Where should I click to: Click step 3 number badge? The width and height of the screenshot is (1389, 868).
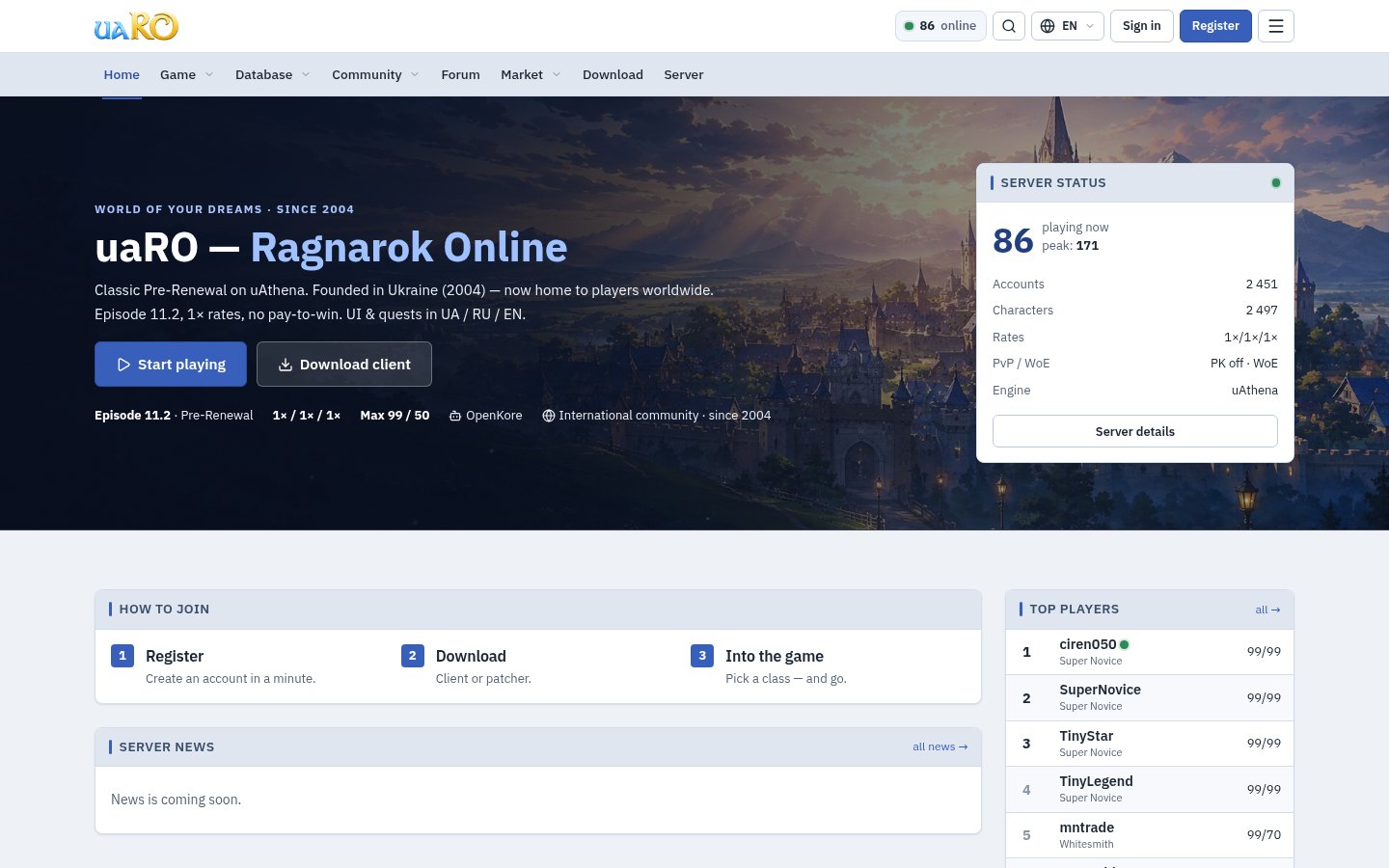(702, 656)
